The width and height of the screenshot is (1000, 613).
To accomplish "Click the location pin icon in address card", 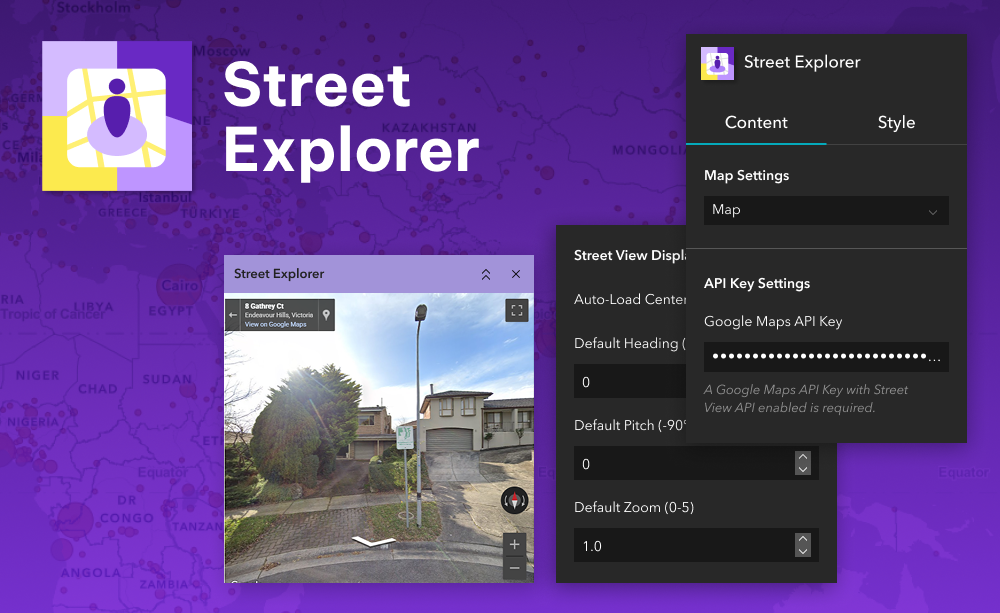I will [x=326, y=315].
